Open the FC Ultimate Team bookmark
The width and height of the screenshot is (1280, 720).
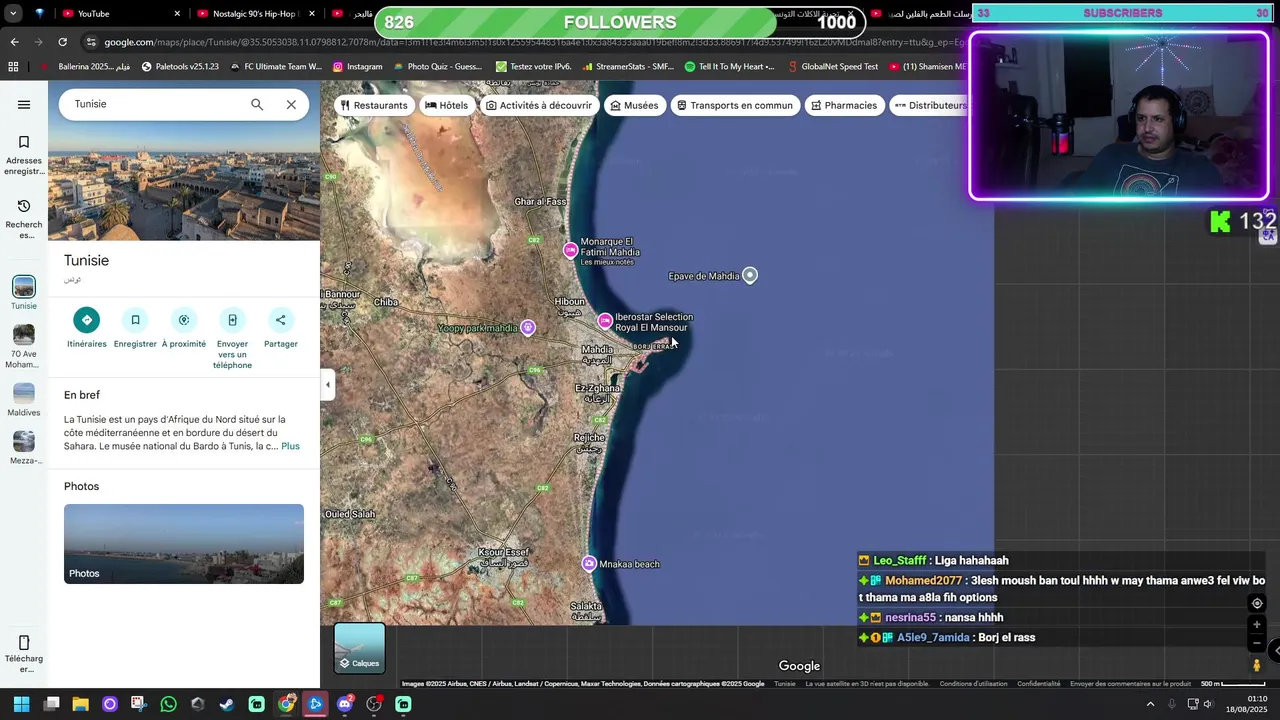point(276,67)
